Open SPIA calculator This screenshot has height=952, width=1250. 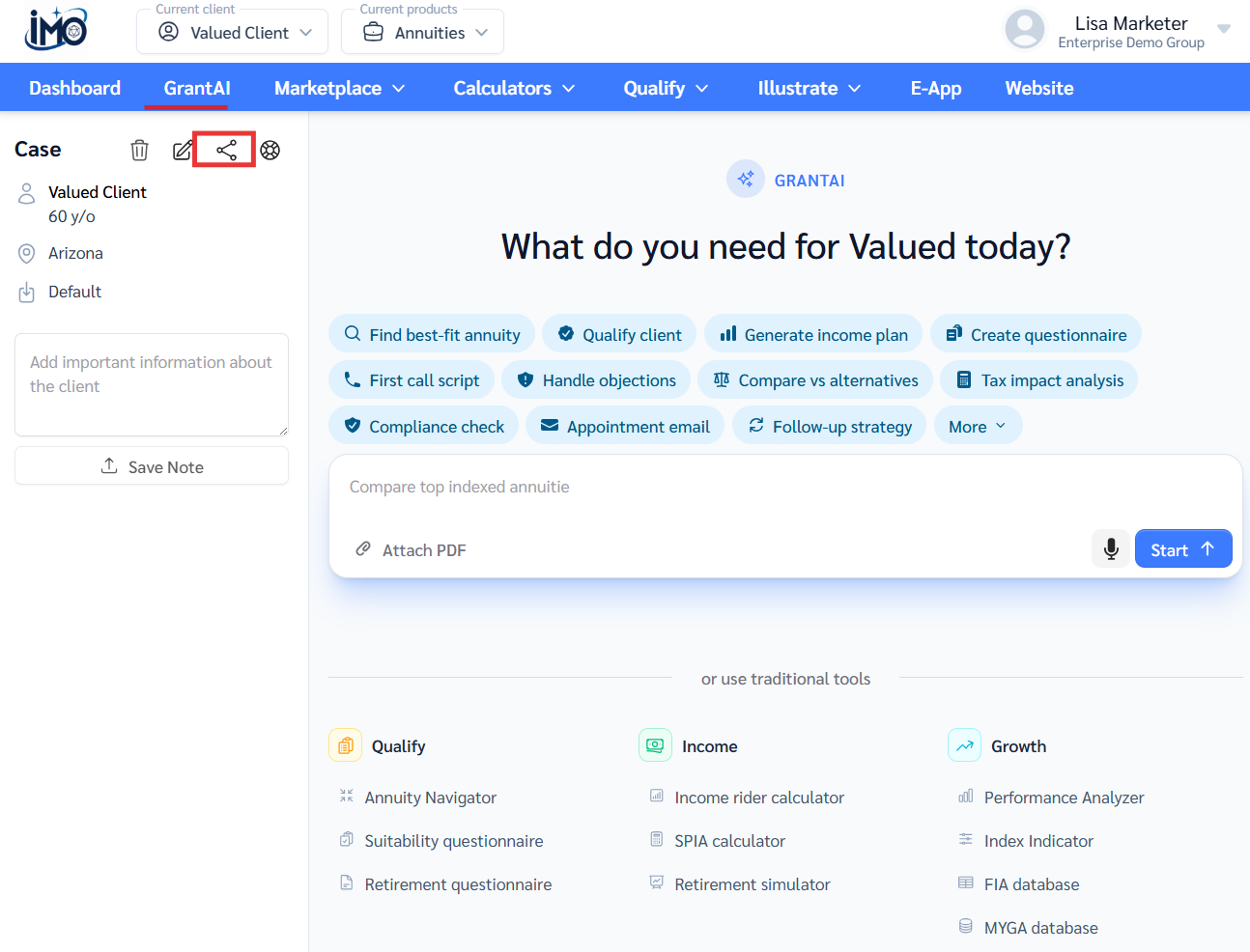[729, 841]
